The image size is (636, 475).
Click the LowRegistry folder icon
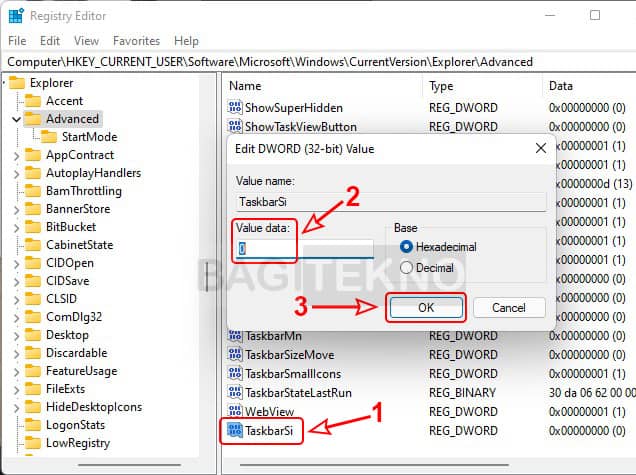(33, 443)
